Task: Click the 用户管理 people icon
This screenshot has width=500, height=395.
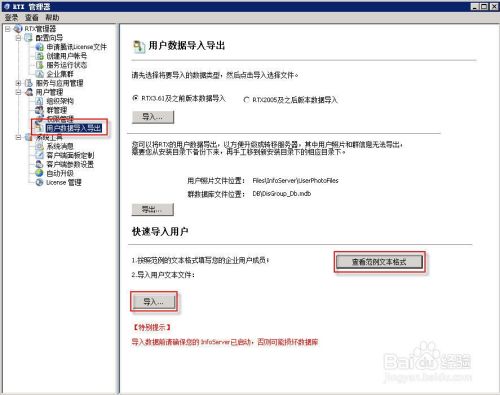Action: click(29, 92)
